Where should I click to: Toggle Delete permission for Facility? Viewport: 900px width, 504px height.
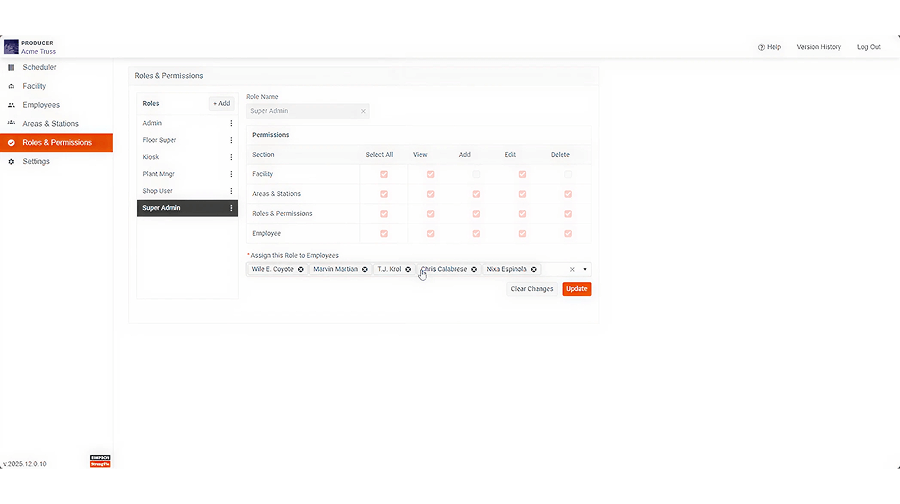pos(568,174)
